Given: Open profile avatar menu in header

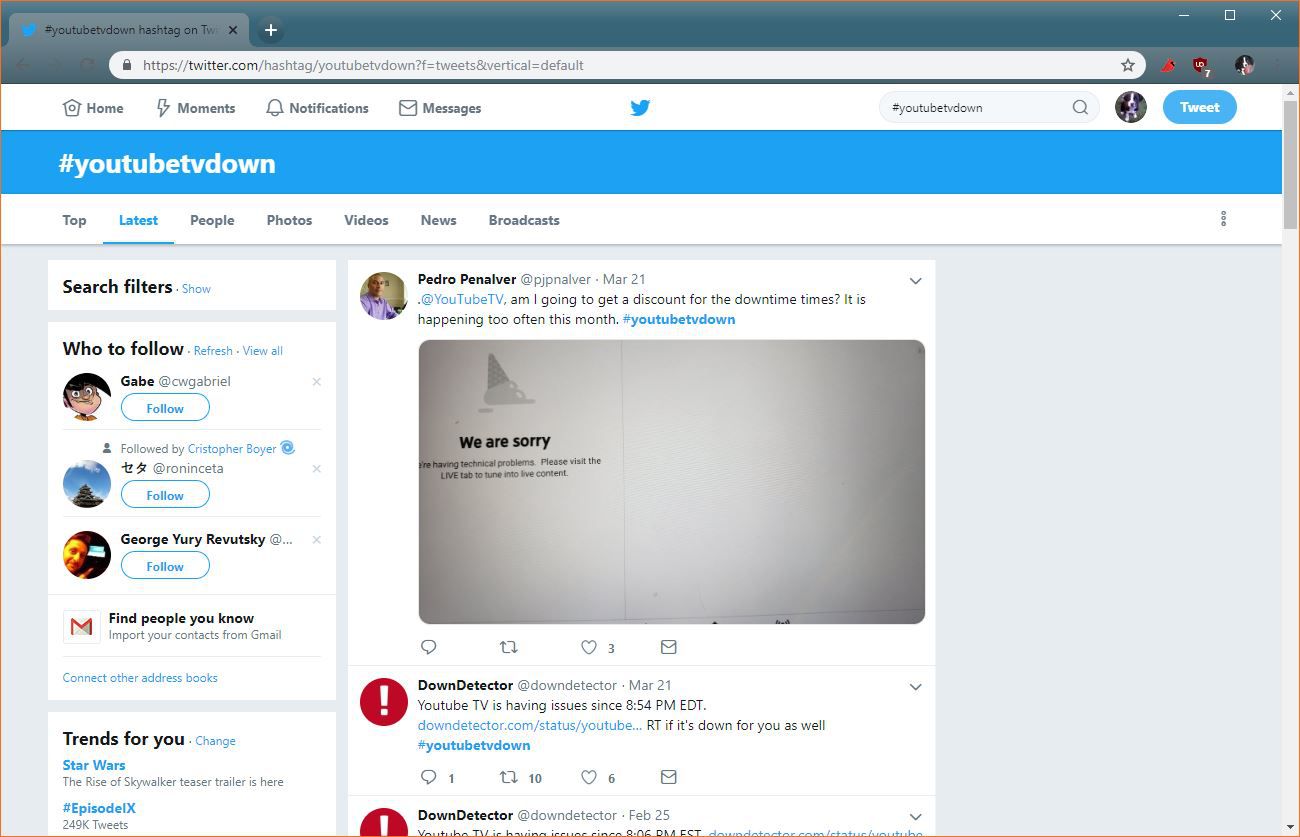Looking at the screenshot, I should [x=1131, y=107].
